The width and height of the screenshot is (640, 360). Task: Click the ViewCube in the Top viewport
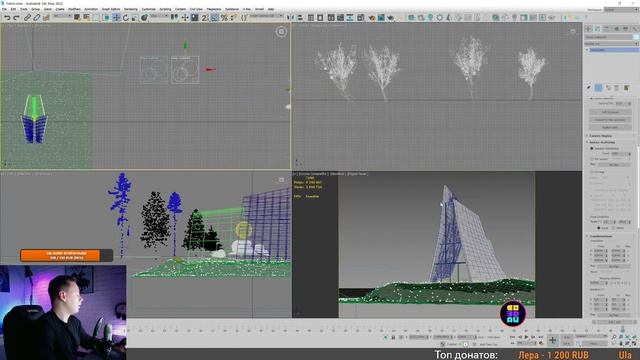coord(281,31)
